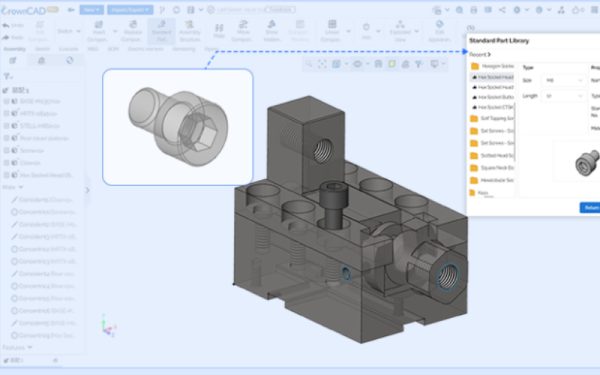
Task: Collapse the left panel with side arrow
Action: tap(87, 190)
